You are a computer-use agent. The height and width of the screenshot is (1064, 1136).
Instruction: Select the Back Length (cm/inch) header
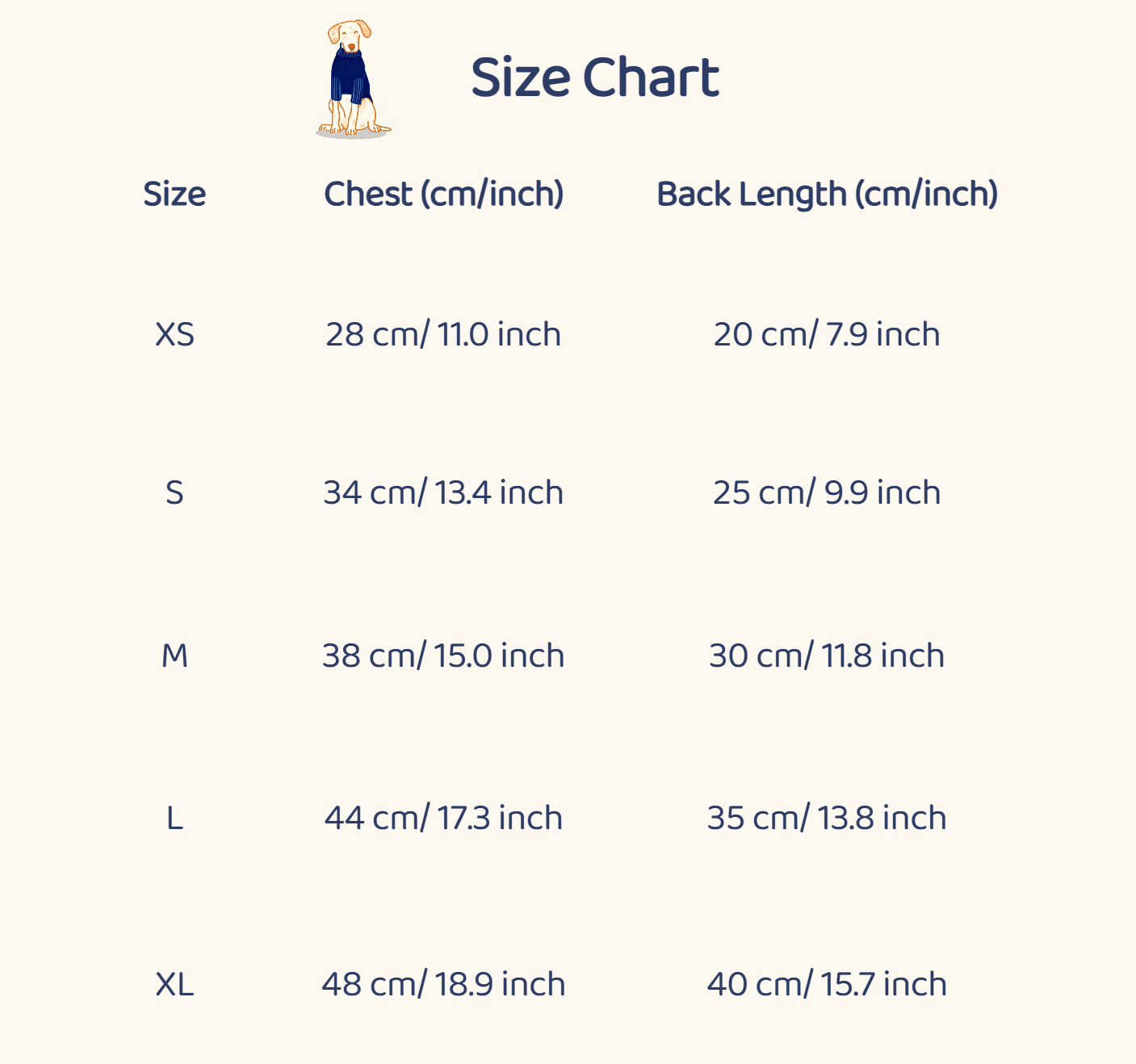click(x=827, y=195)
